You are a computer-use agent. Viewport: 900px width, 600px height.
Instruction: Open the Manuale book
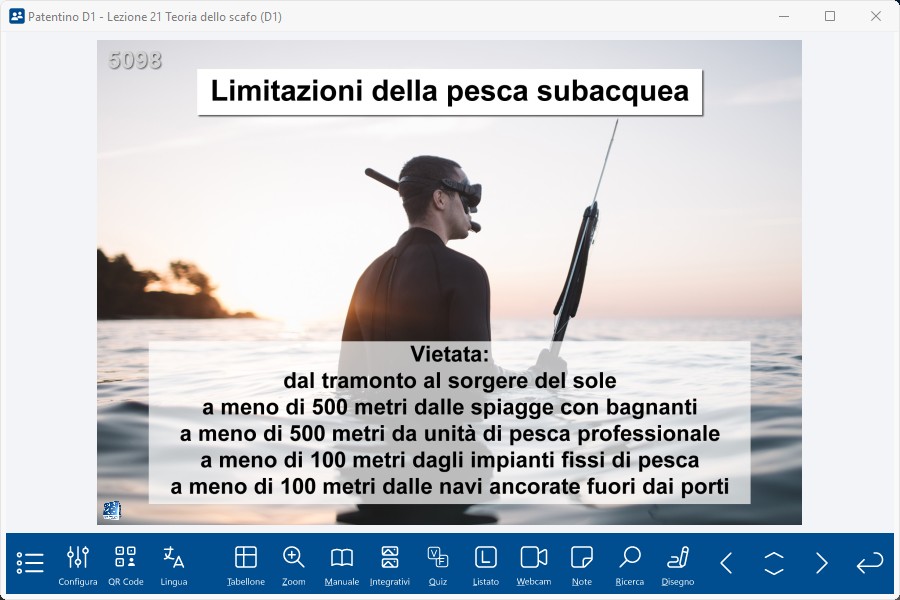tap(342, 564)
